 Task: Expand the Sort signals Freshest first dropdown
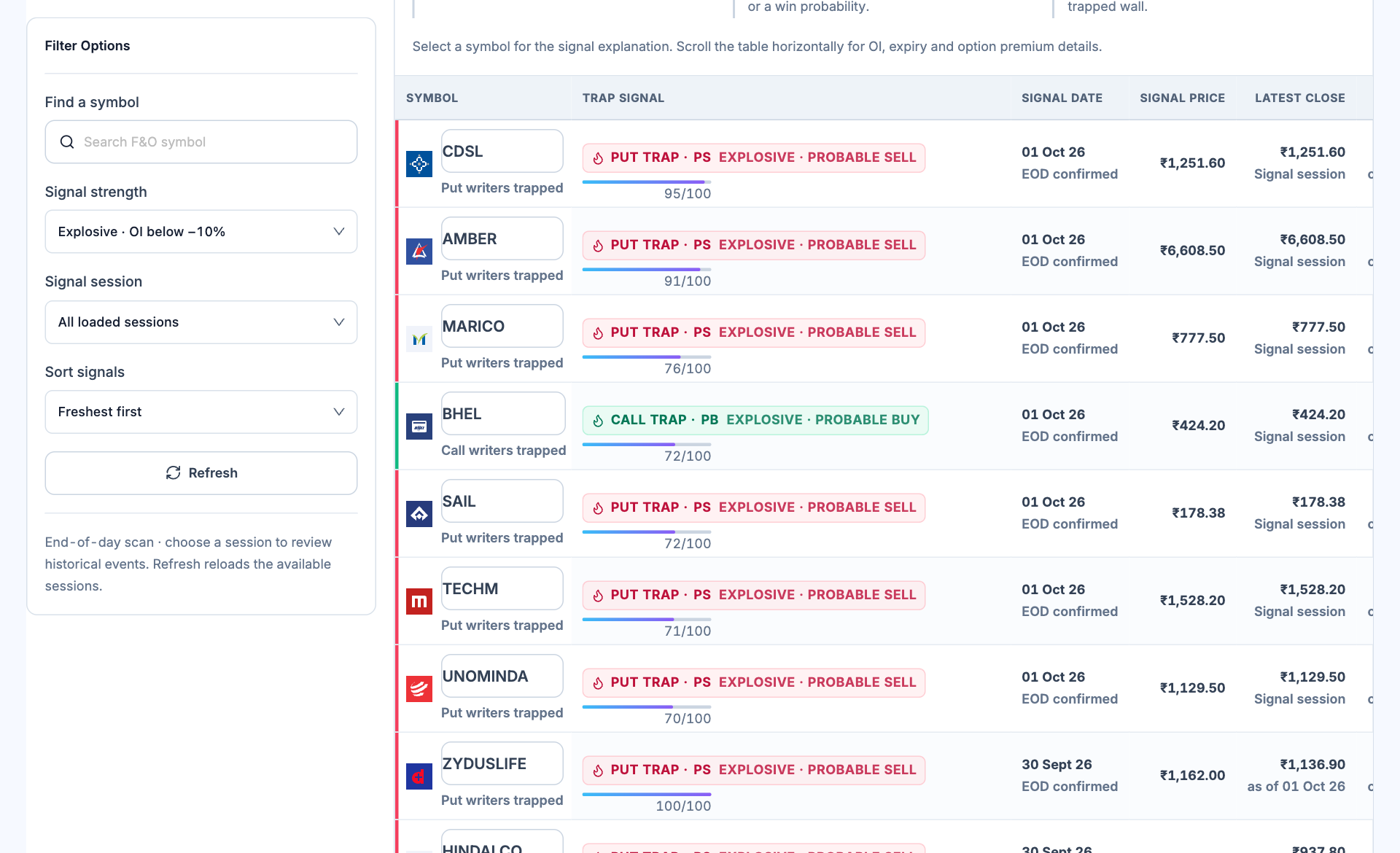coord(201,412)
